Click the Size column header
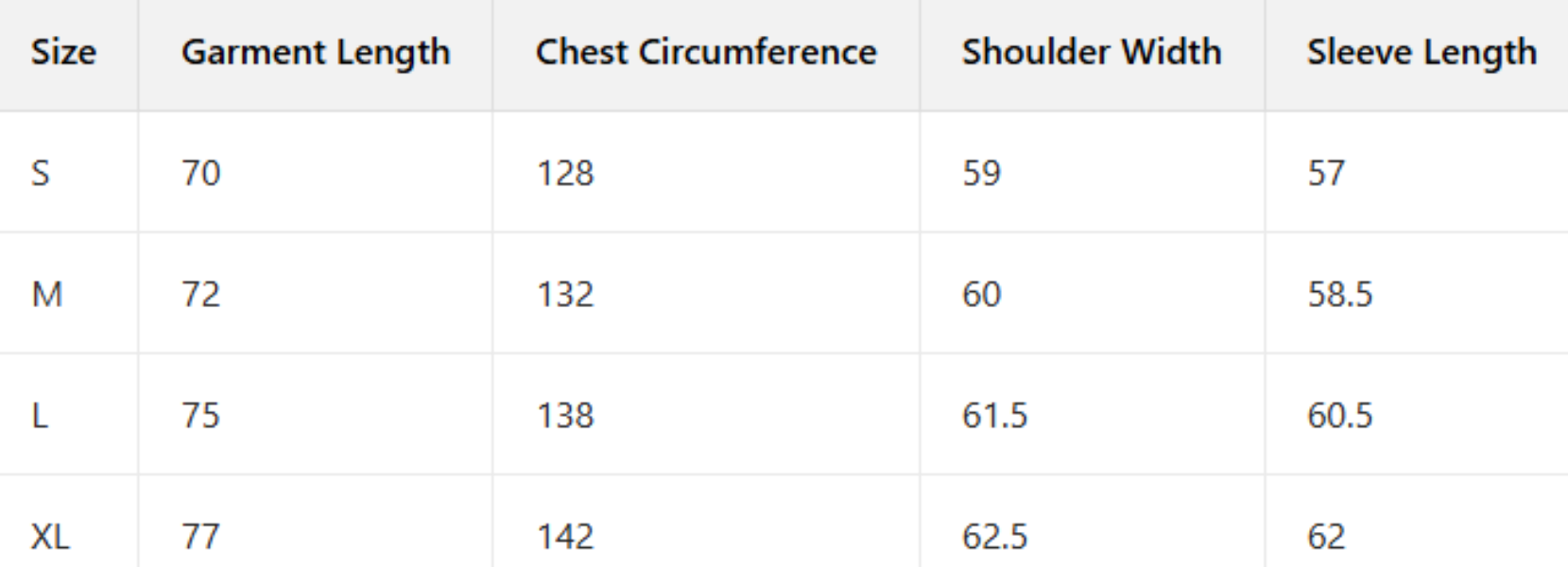The width and height of the screenshot is (1568, 567). [63, 52]
